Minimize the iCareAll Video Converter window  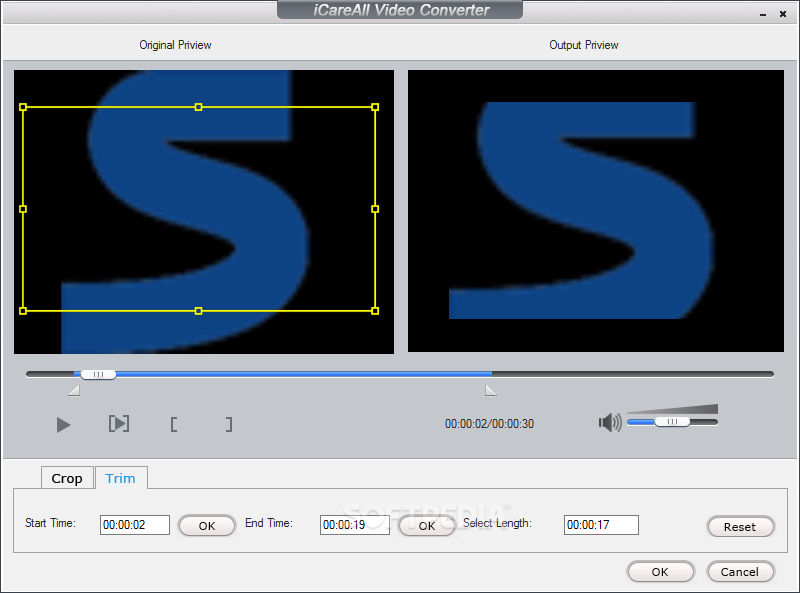click(x=763, y=15)
